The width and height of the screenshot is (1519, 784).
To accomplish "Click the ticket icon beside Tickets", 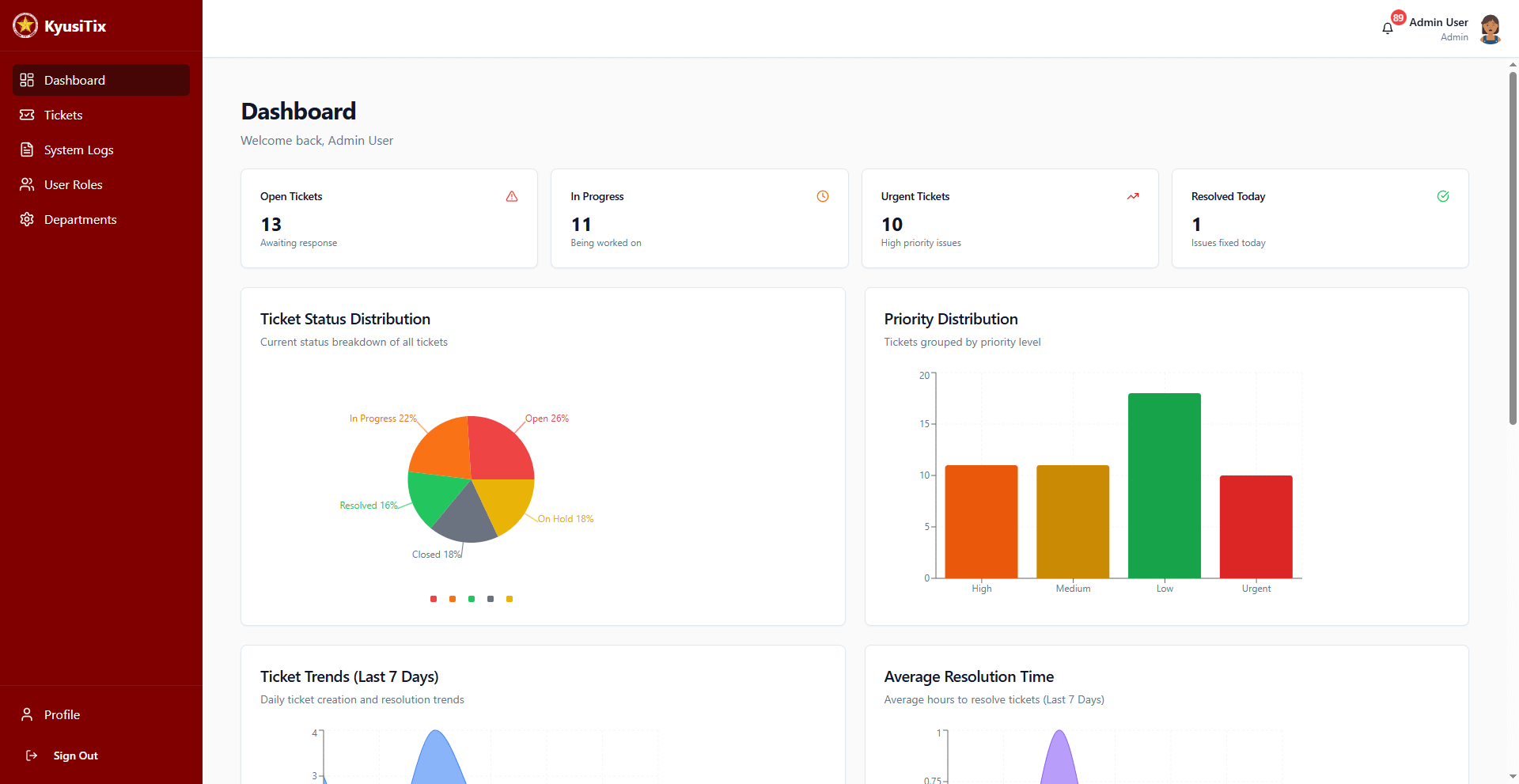I will (27, 115).
